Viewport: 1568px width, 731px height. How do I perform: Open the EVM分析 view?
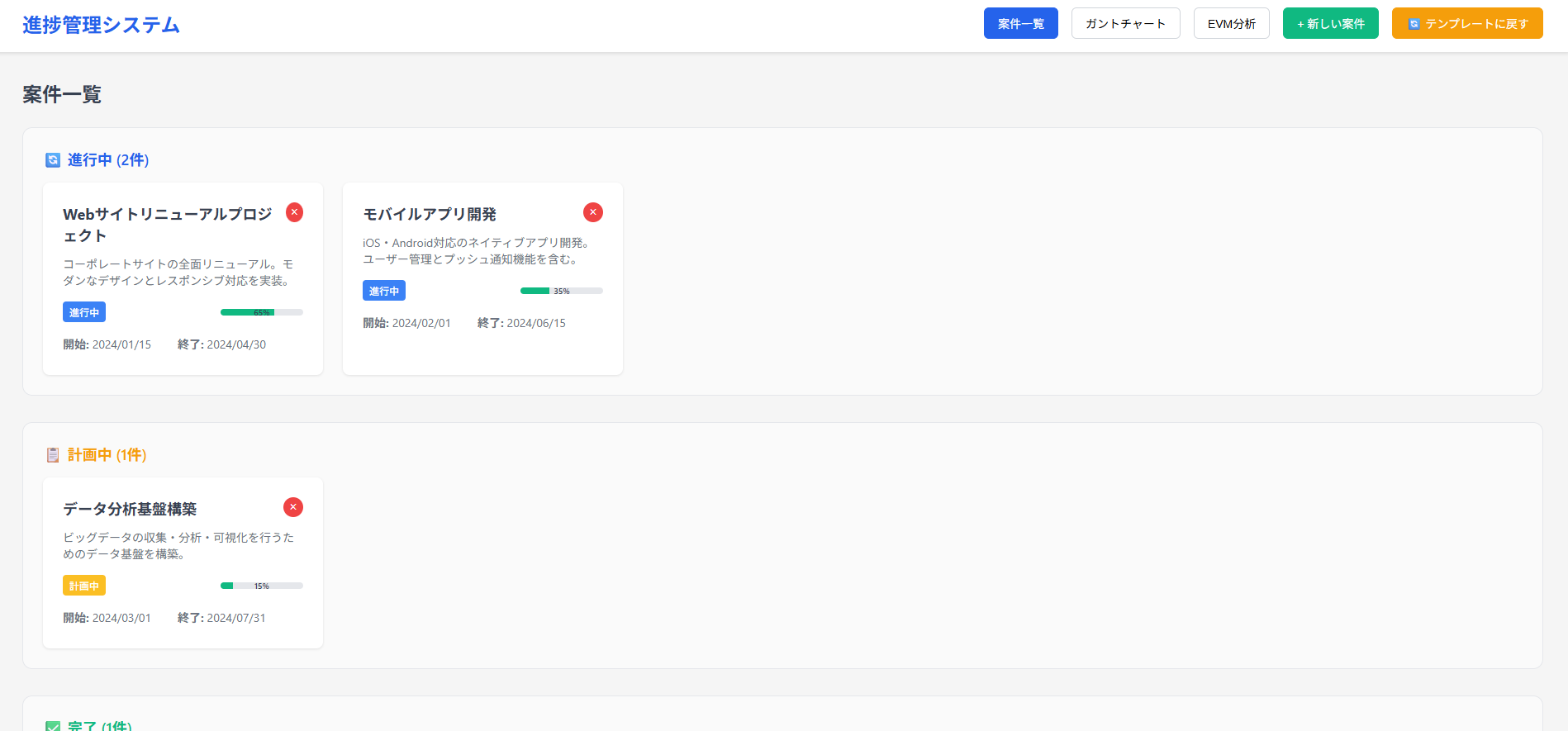(x=1231, y=24)
